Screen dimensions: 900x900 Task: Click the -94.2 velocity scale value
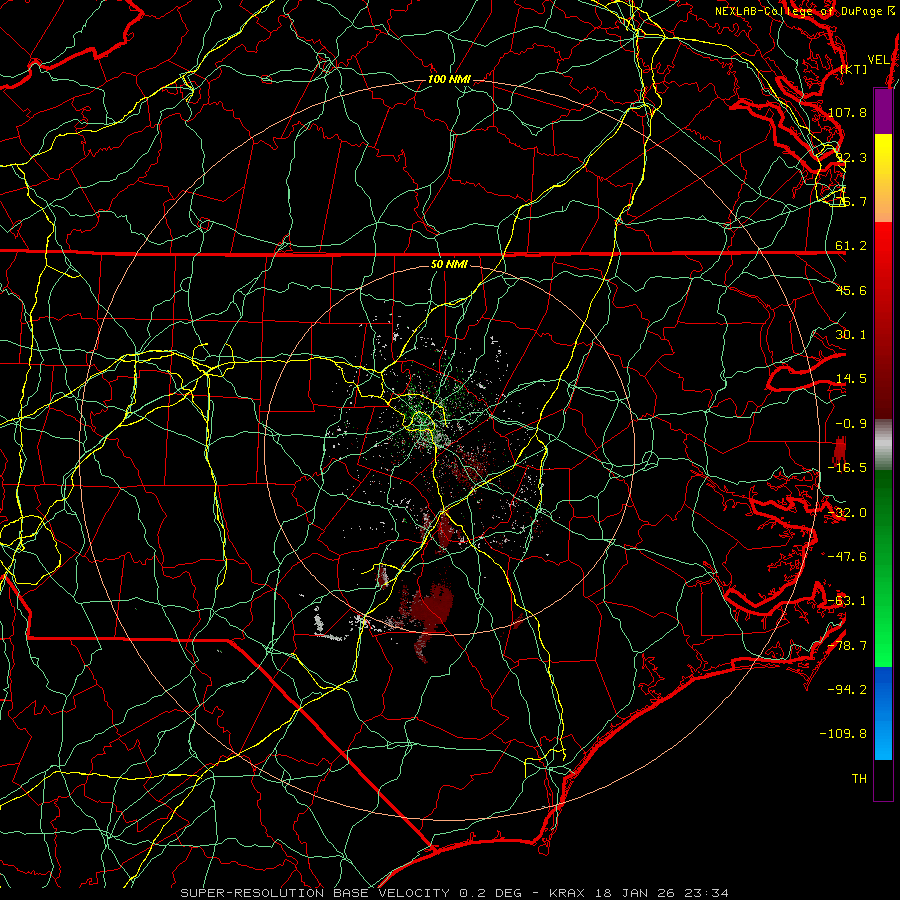tap(847, 690)
